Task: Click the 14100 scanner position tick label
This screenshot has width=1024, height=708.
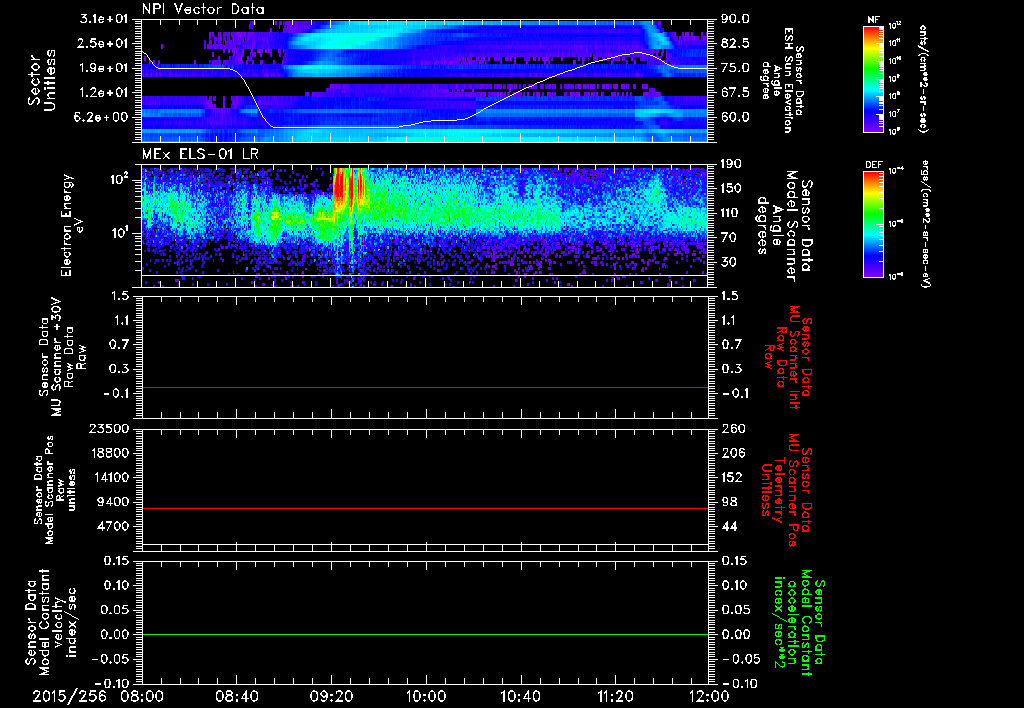Action: pyautogui.click(x=110, y=477)
